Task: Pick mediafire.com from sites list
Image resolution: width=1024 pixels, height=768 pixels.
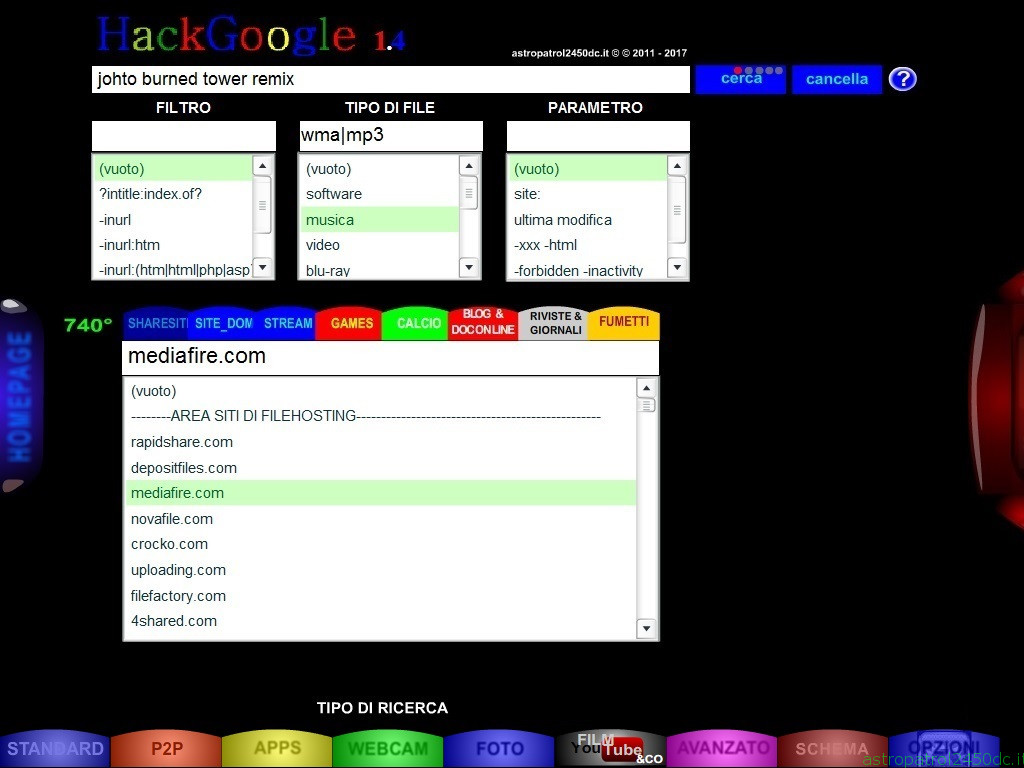Action: click(380, 493)
